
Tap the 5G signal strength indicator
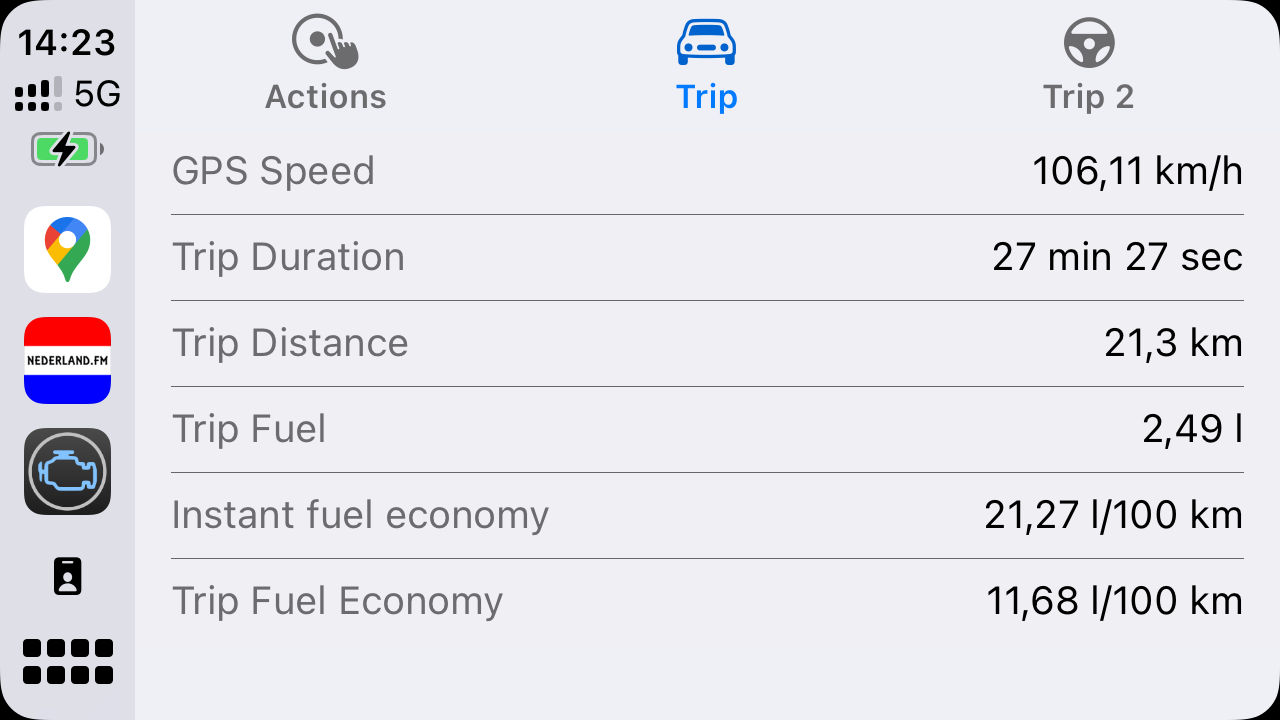67,95
